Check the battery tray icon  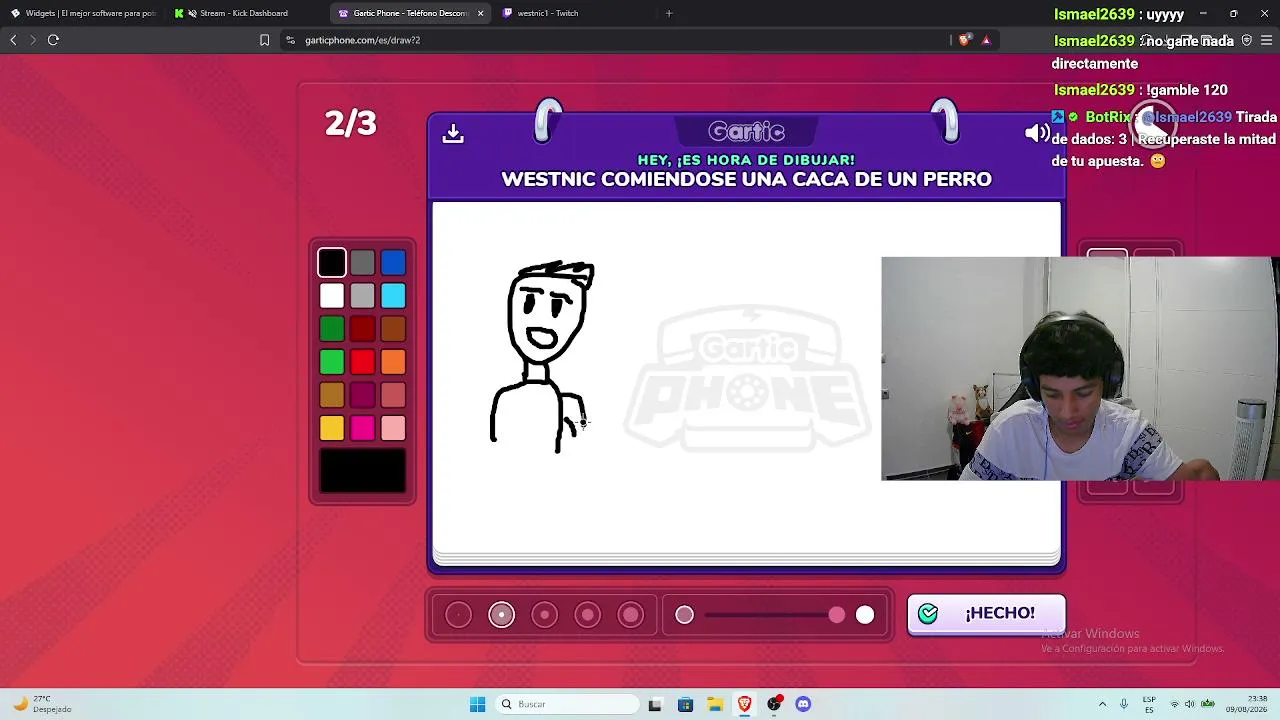[1207, 704]
